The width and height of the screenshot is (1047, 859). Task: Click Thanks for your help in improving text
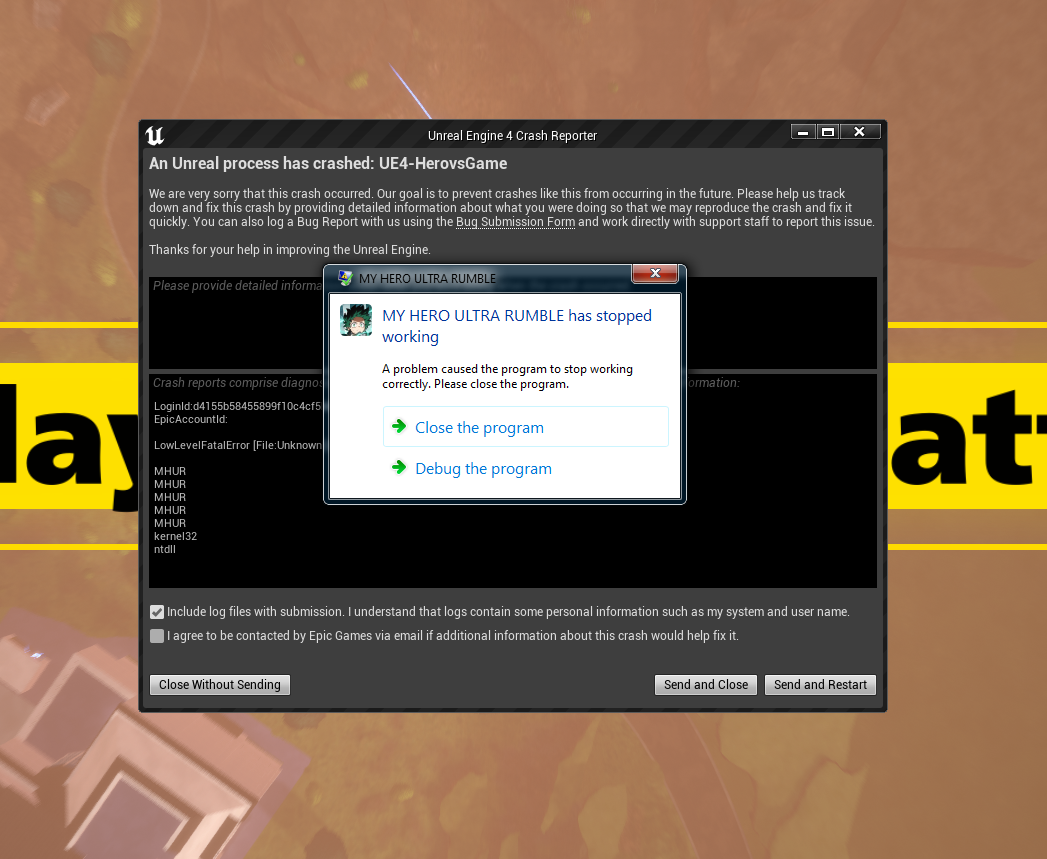tap(290, 250)
